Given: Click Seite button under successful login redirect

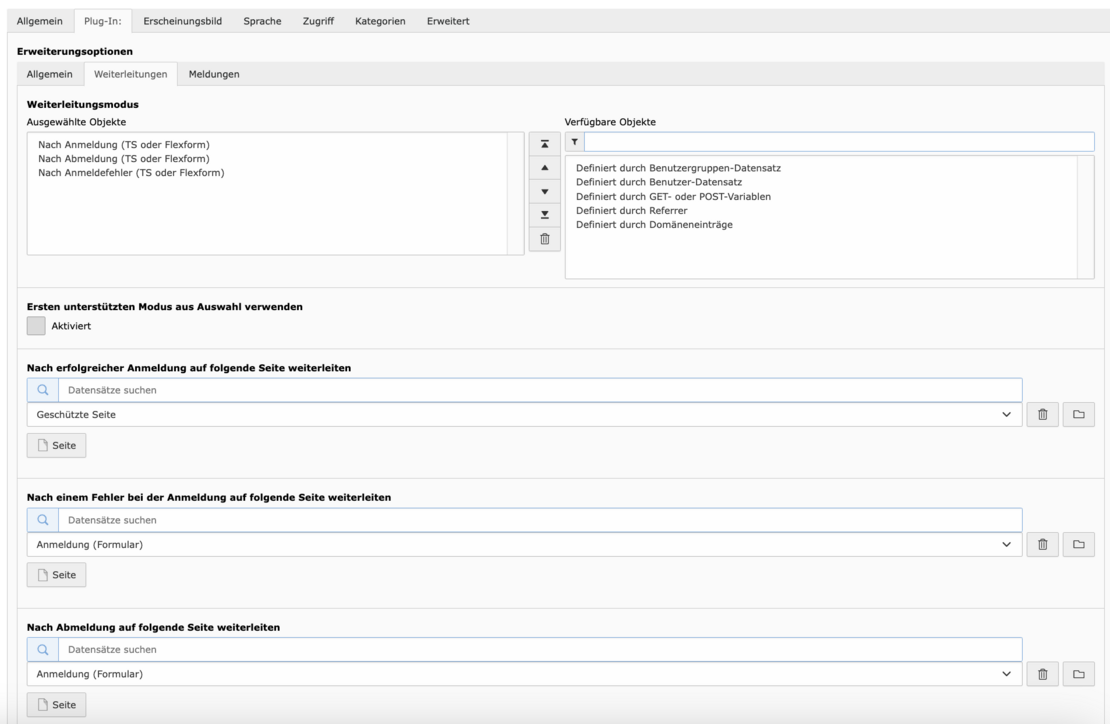Looking at the screenshot, I should (x=57, y=445).
